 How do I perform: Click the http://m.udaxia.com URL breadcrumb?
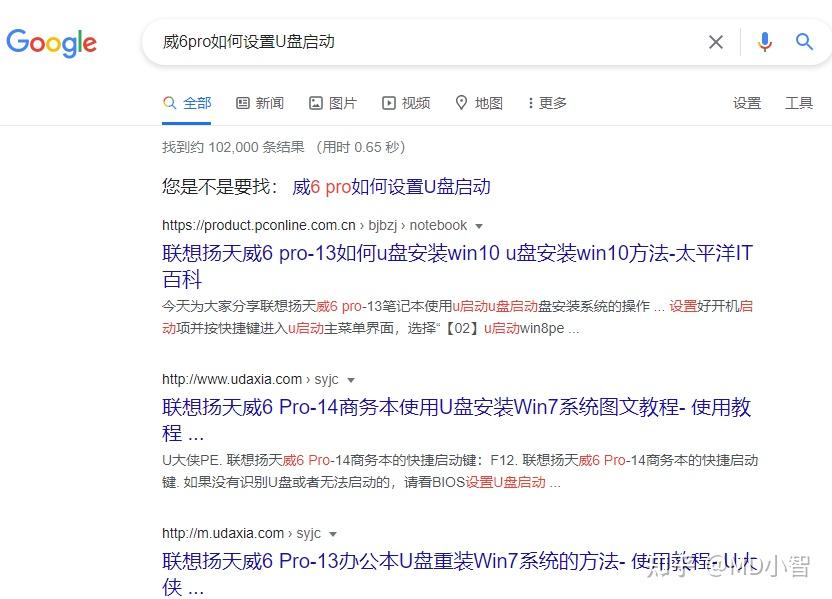(241, 533)
